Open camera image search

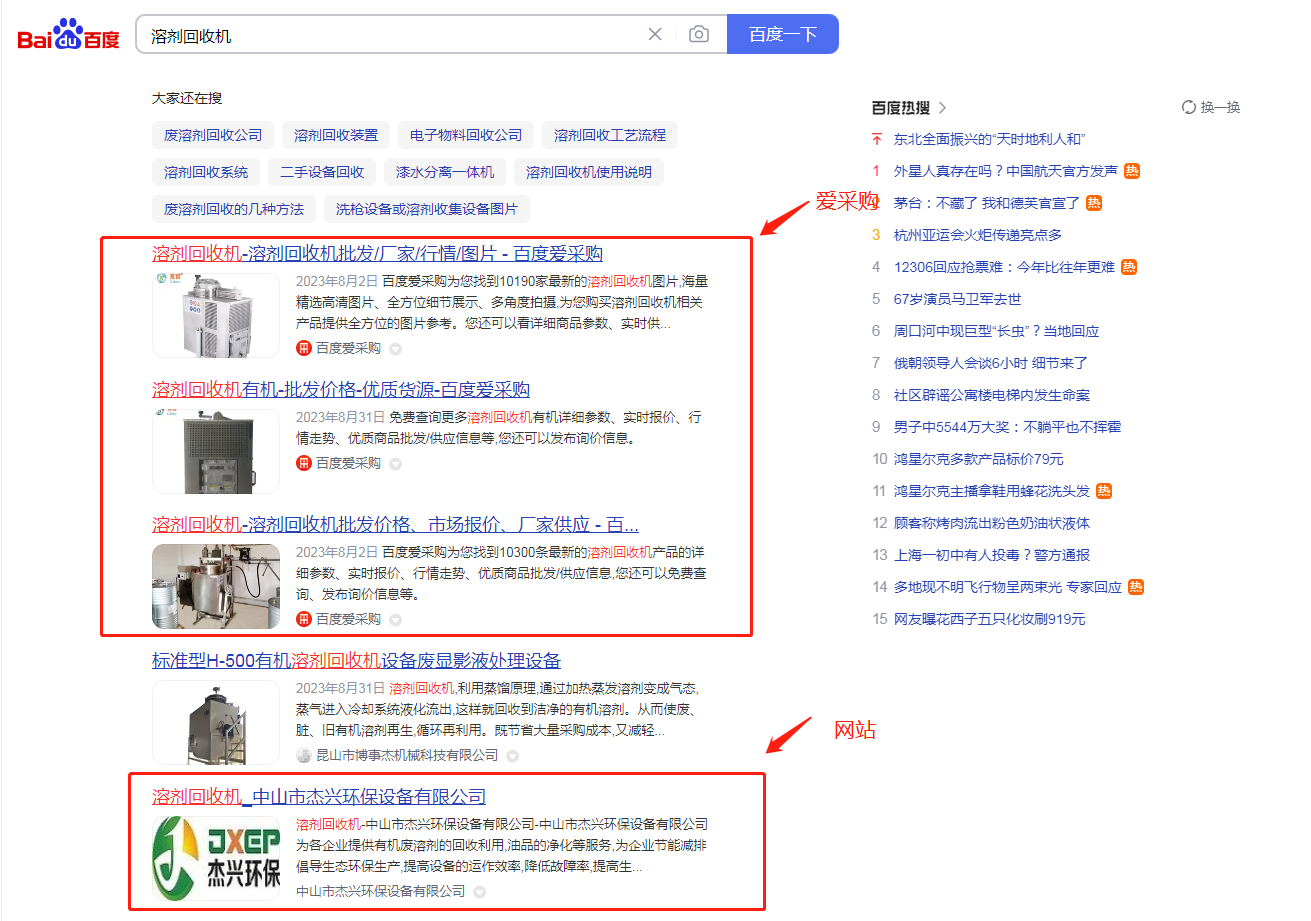699,34
